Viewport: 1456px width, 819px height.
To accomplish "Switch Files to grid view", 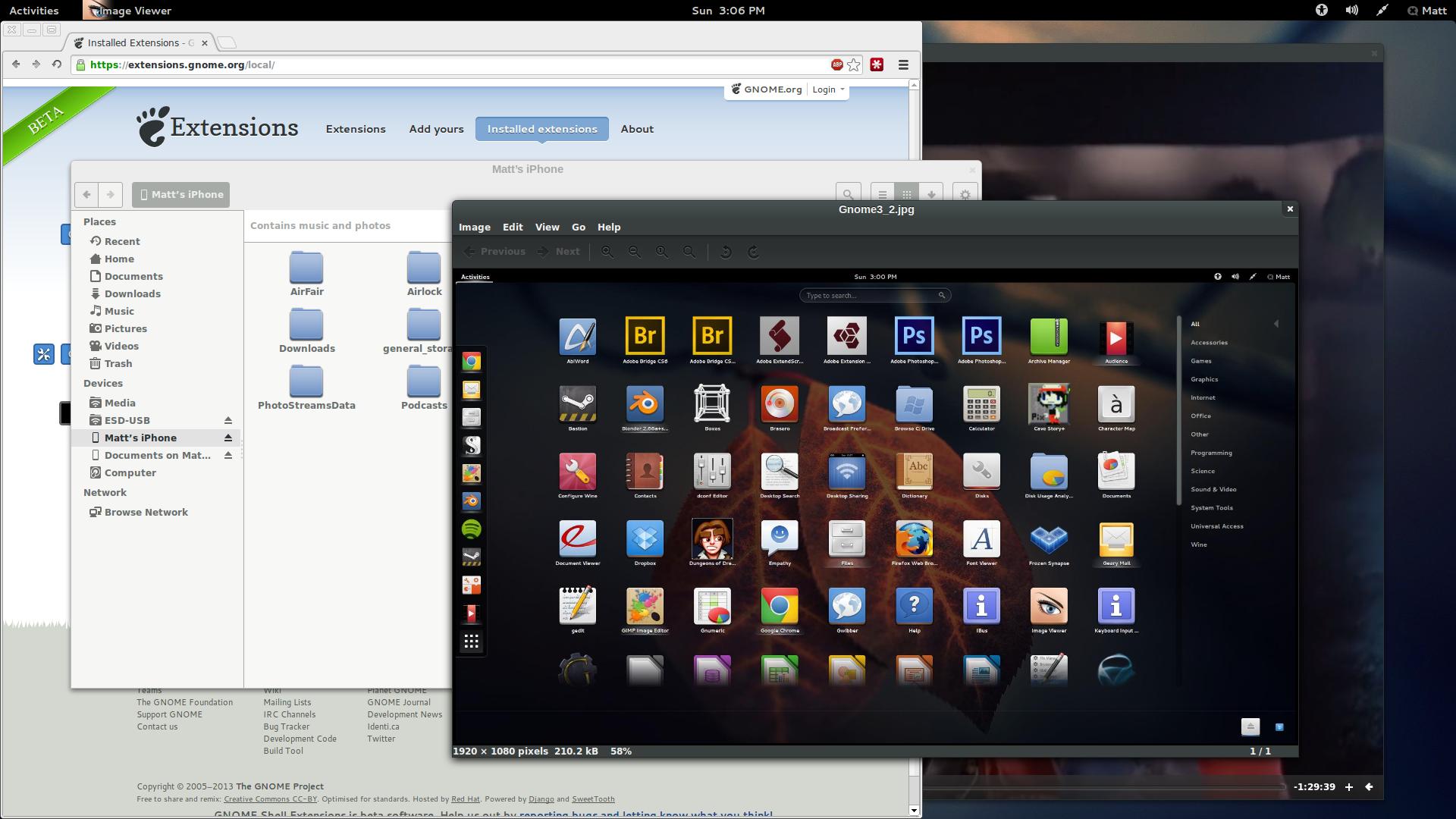I will [906, 194].
